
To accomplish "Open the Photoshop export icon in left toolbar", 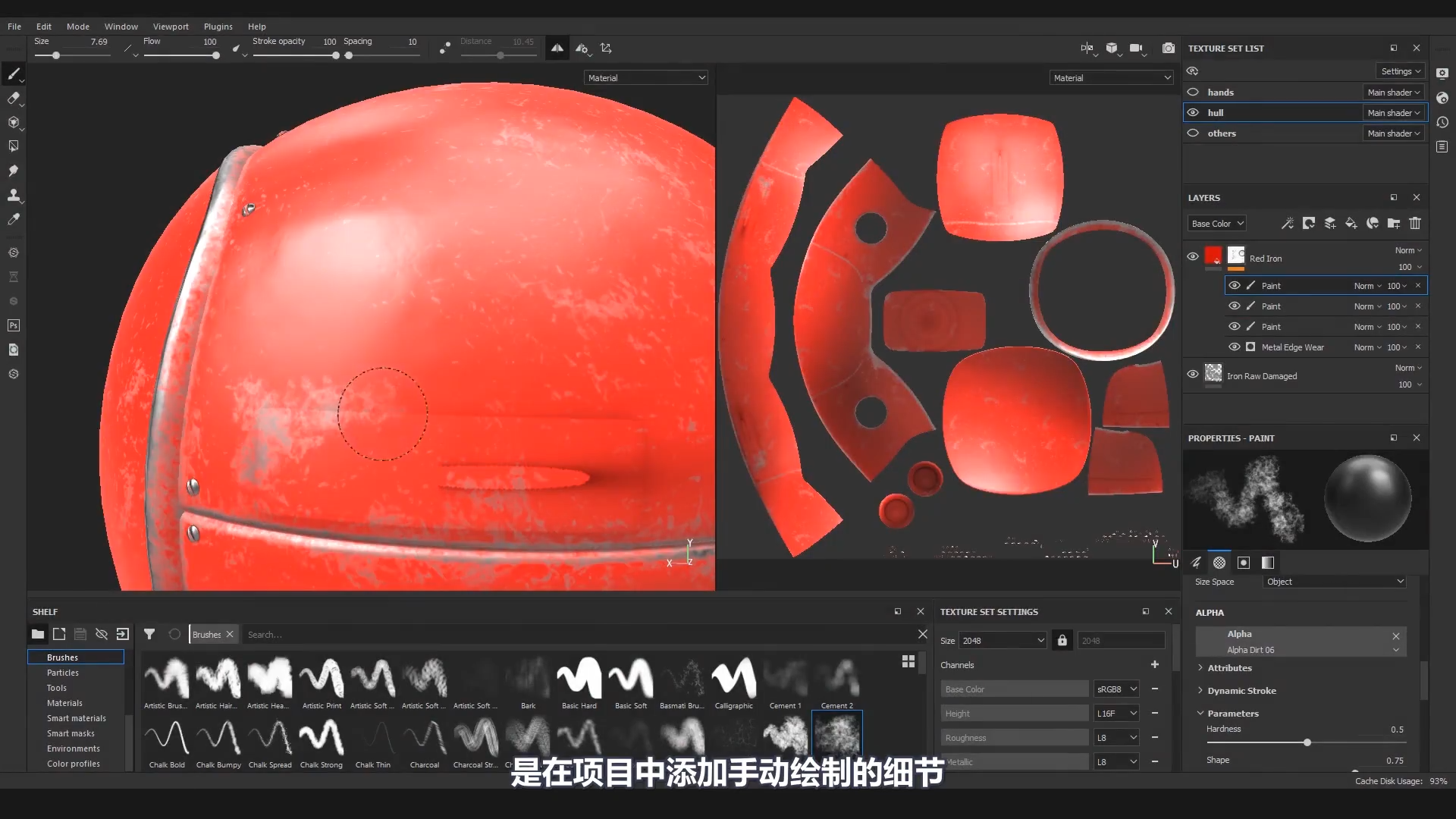I will pos(13,325).
